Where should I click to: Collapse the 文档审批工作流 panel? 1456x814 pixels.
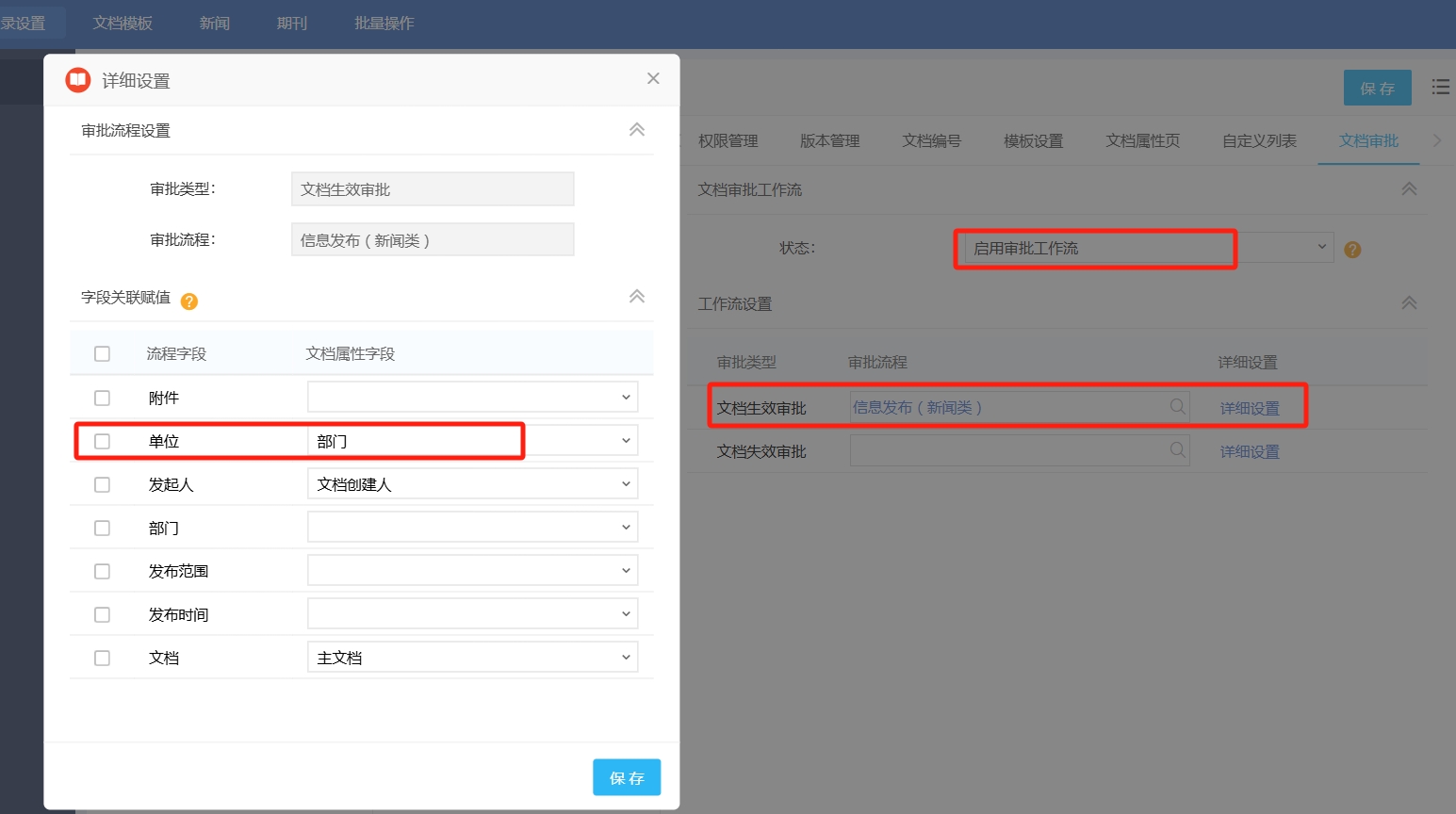click(1409, 189)
